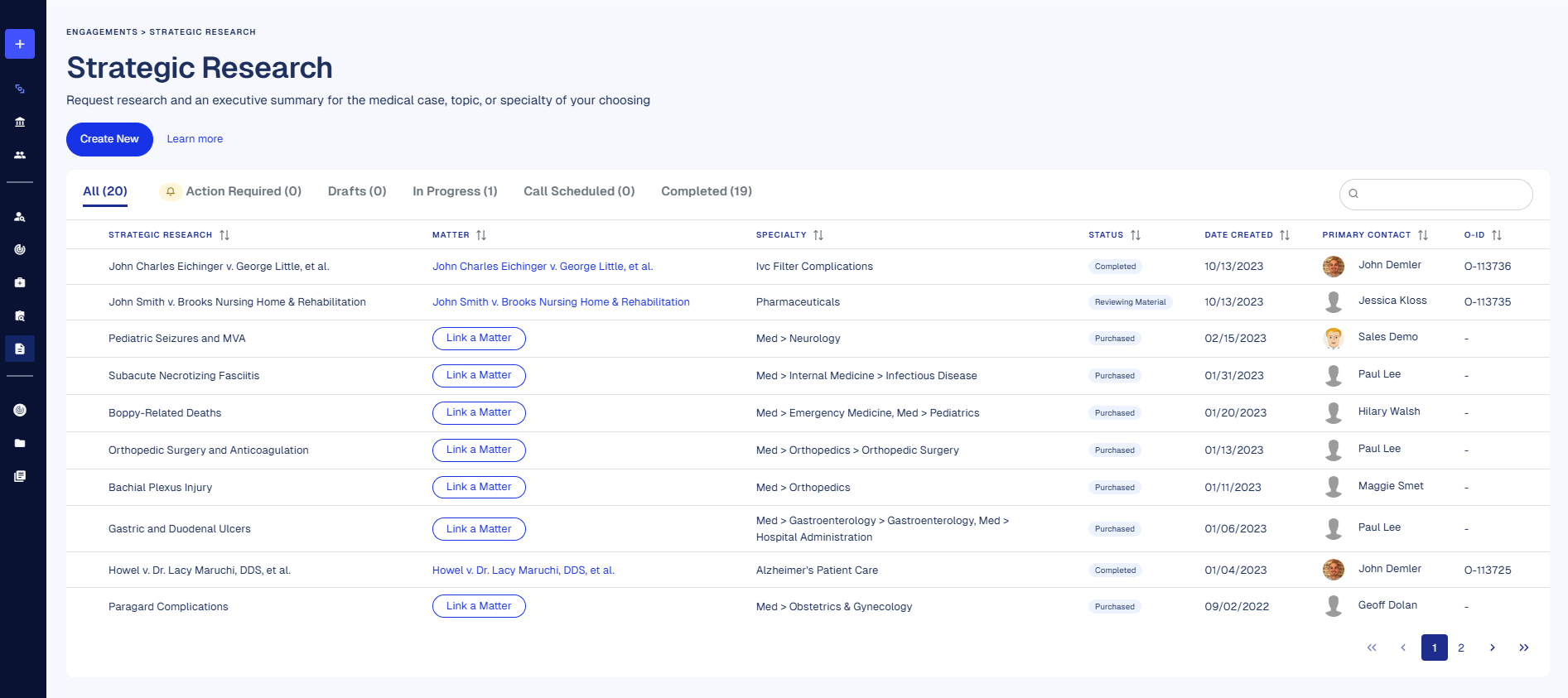Sort by Primary Contact column
Viewport: 1568px width, 698px height.
pos(1423,235)
